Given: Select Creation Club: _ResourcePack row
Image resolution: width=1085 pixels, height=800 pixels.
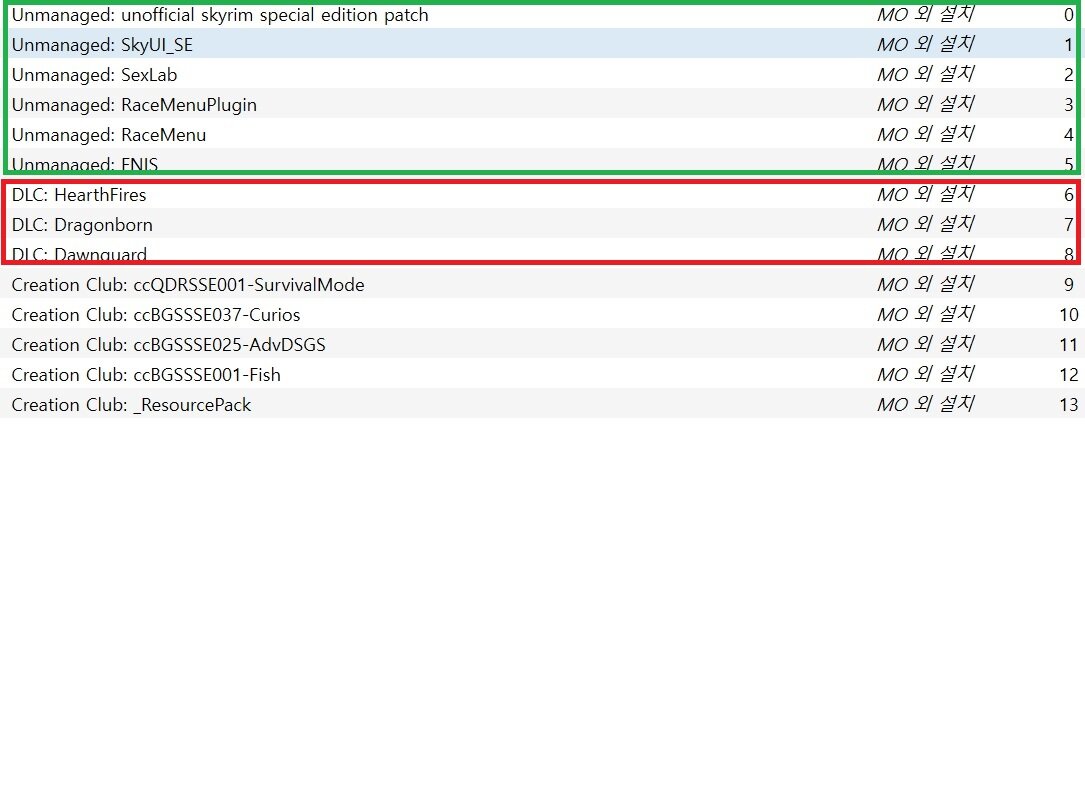Looking at the screenshot, I should point(542,404).
